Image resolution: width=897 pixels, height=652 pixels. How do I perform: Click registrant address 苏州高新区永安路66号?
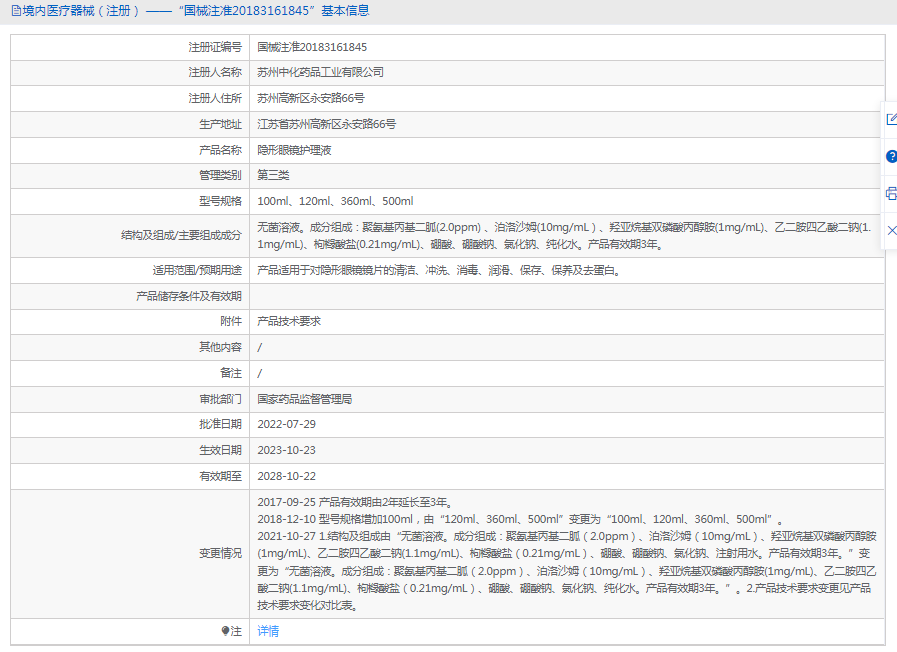[x=310, y=99]
